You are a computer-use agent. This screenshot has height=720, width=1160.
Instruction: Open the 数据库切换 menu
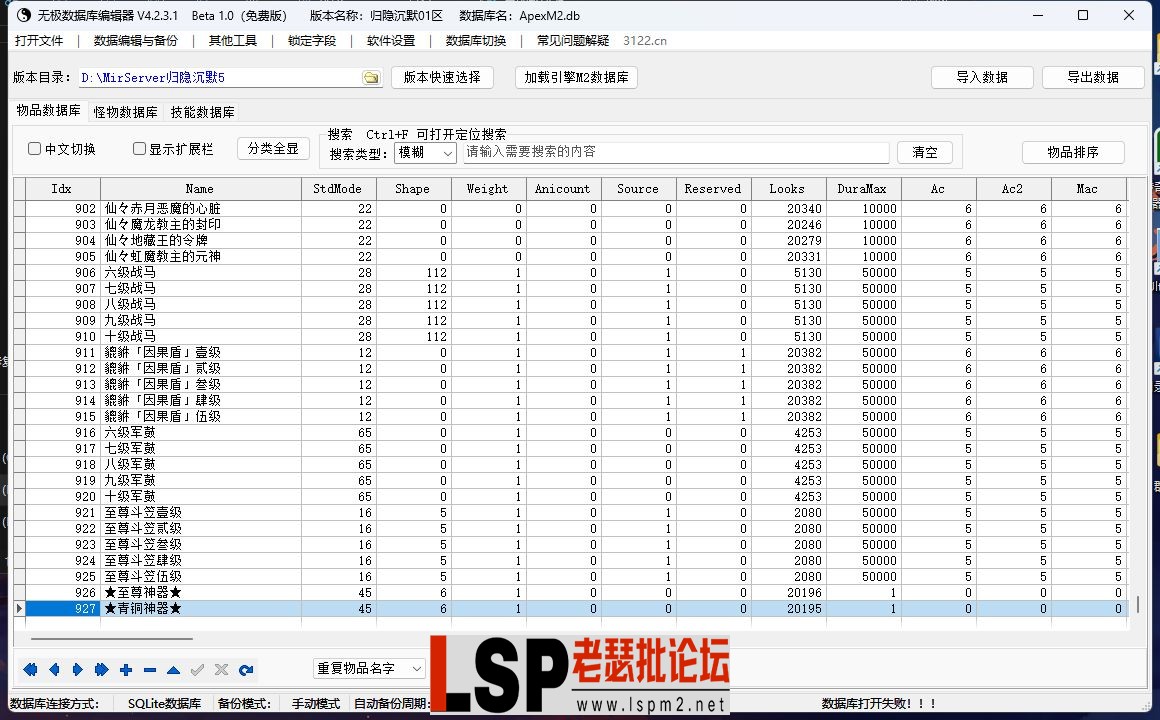[x=476, y=41]
